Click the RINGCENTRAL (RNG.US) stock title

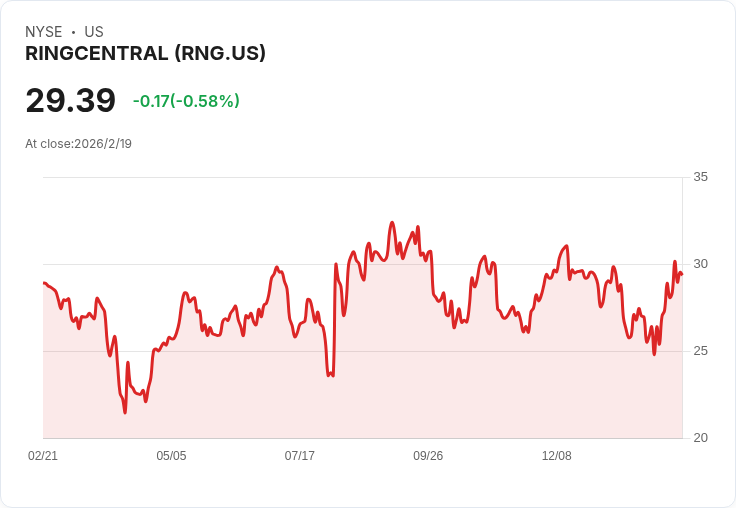coord(145,54)
